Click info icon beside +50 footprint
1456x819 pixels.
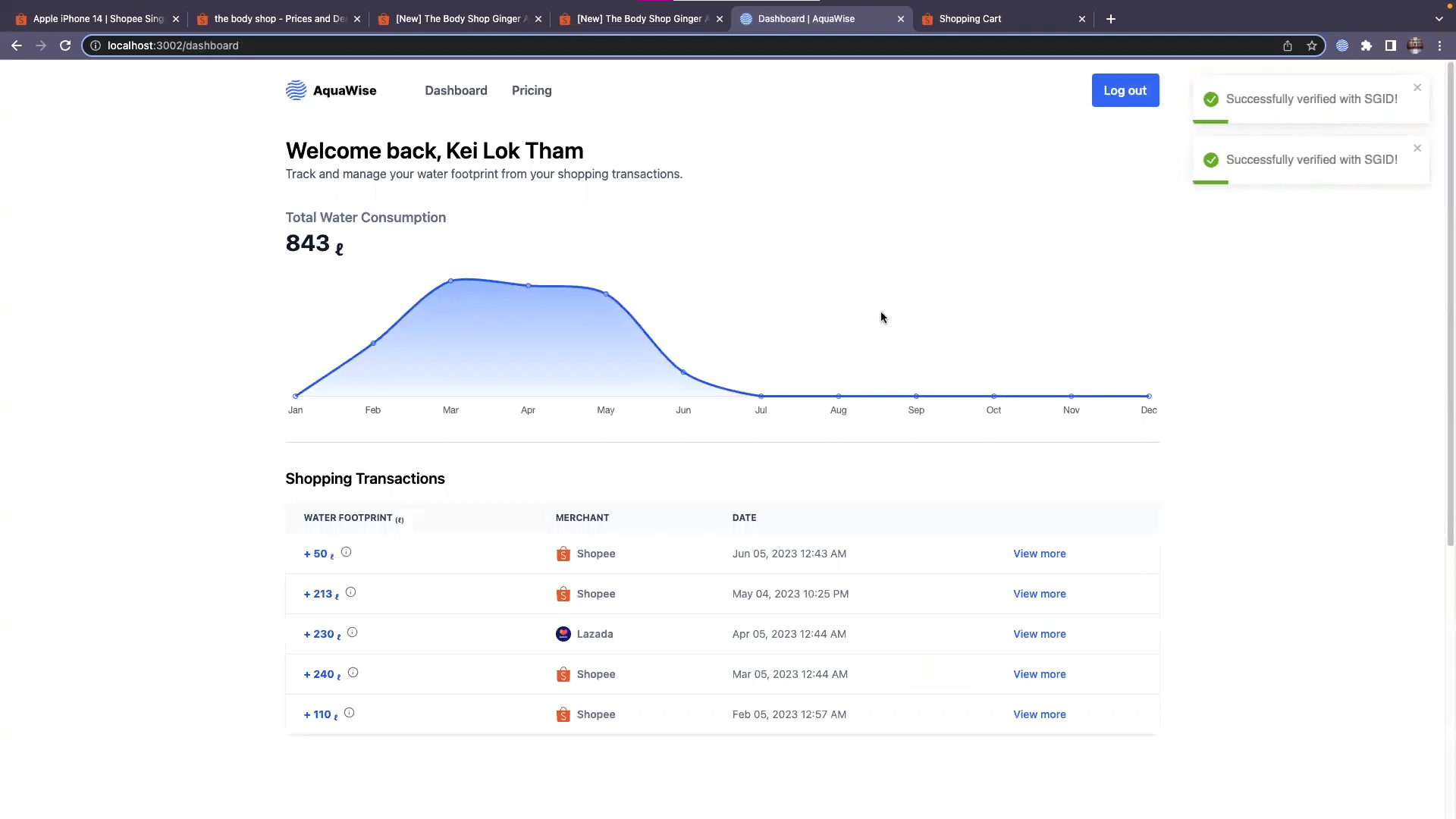coord(346,552)
